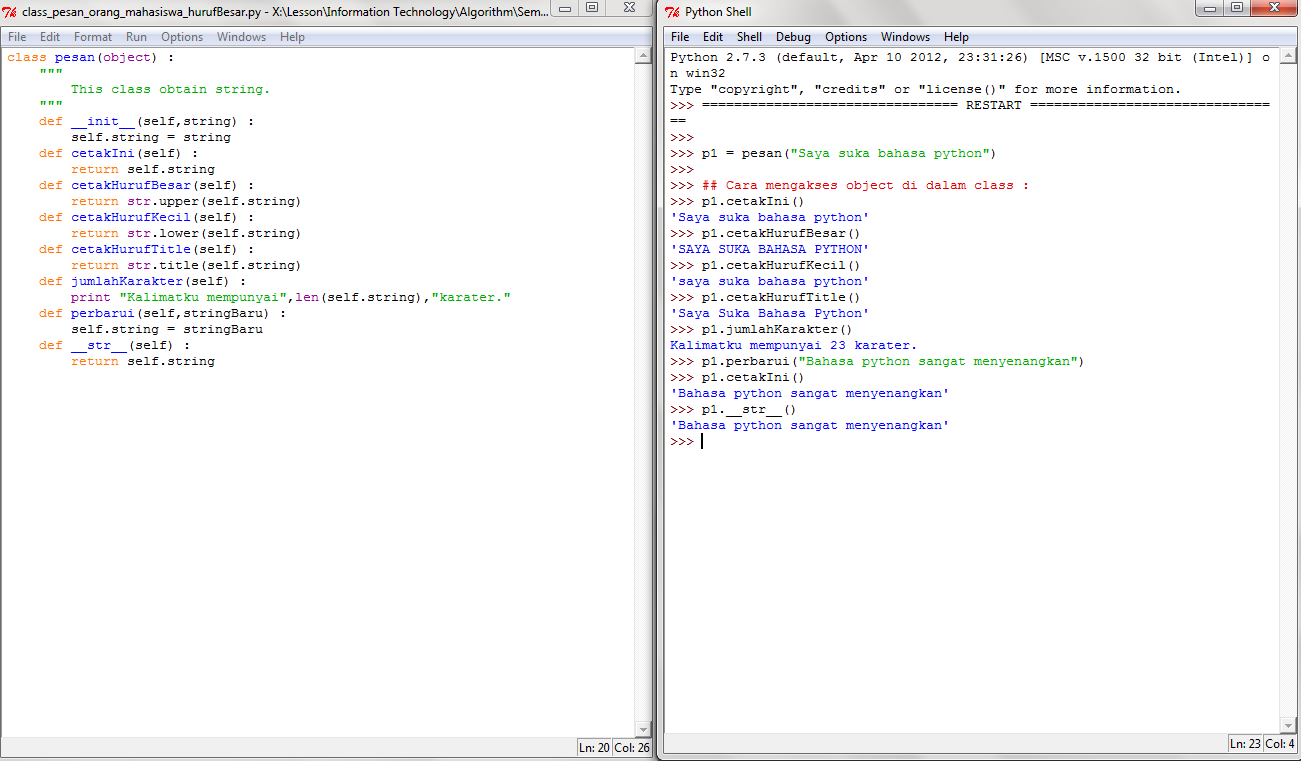Click the 'def cetakIni(self) :' line
Viewport: 1301px width, 761px height.
click(118, 153)
